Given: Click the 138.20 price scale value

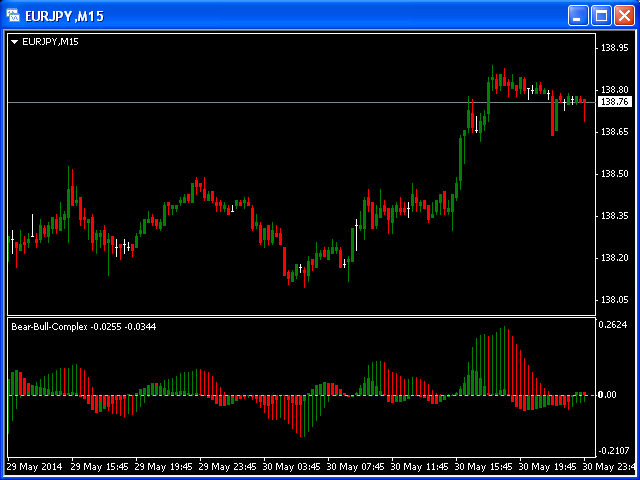Looking at the screenshot, I should coord(614,258).
